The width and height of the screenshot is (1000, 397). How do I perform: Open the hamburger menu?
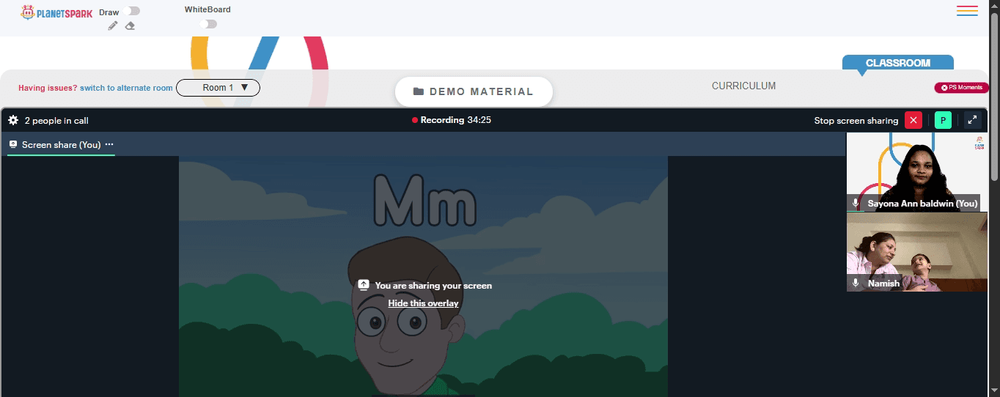[967, 11]
